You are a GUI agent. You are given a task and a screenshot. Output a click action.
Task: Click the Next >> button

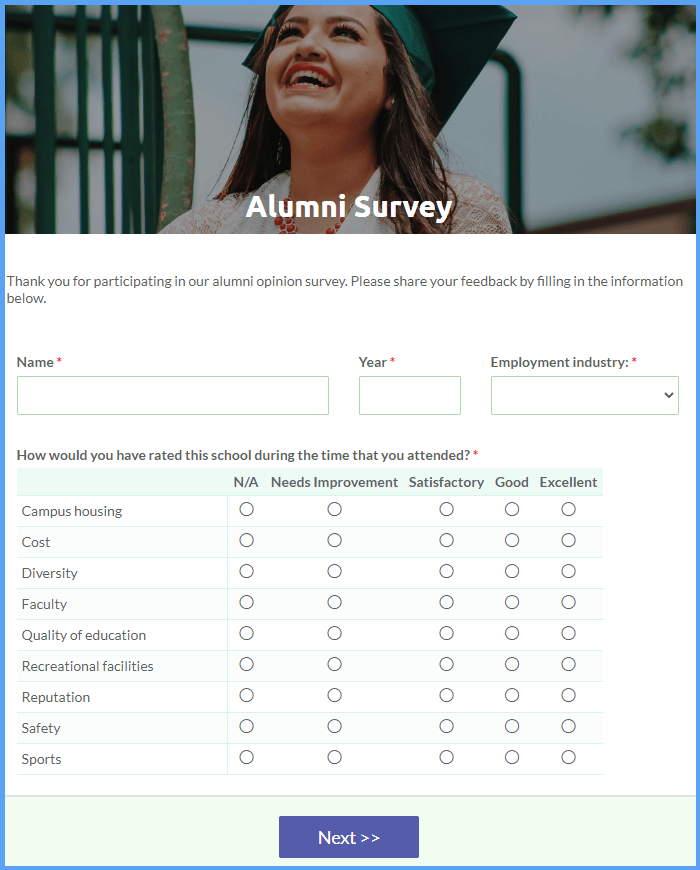point(349,837)
